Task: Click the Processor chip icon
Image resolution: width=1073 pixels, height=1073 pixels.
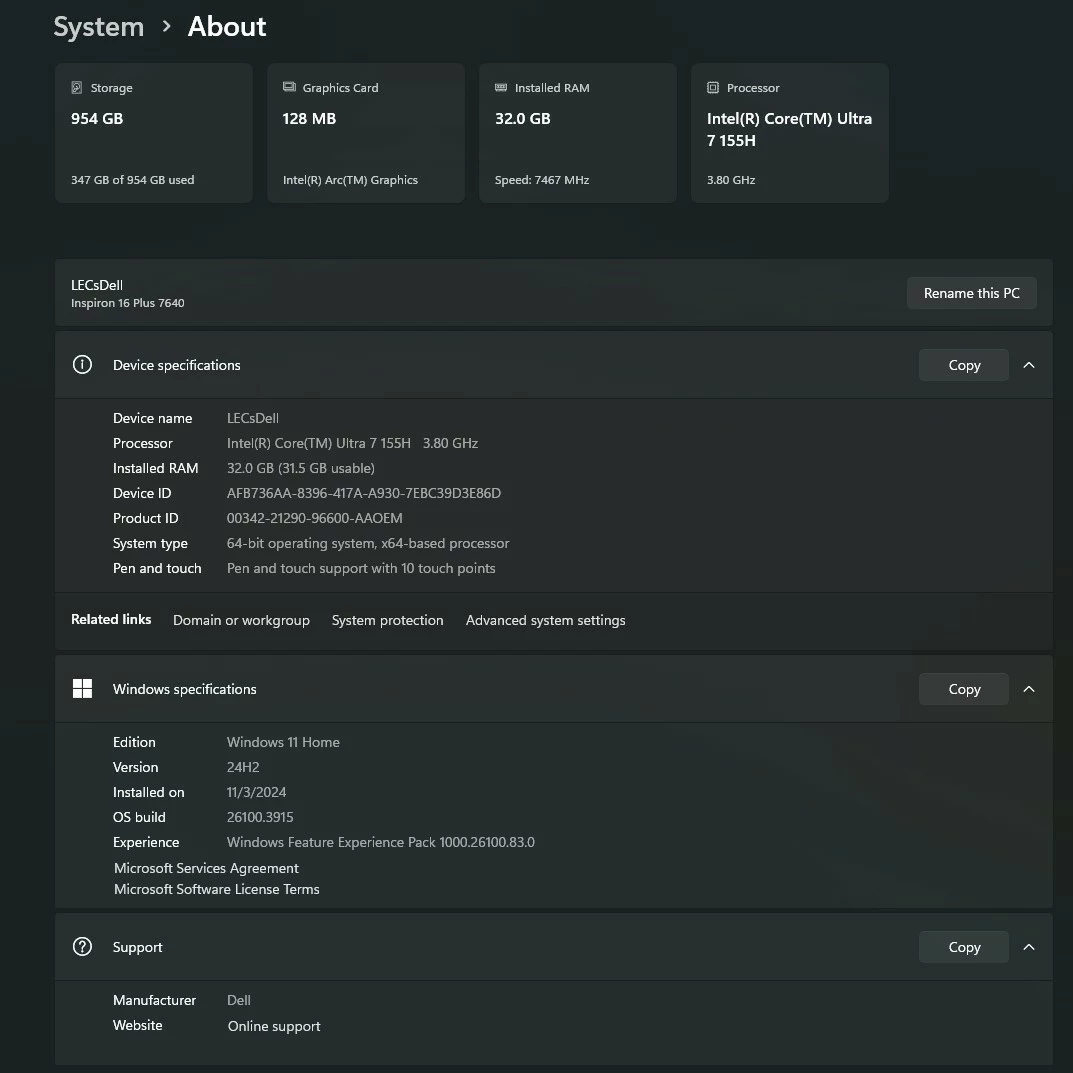Action: [x=713, y=88]
